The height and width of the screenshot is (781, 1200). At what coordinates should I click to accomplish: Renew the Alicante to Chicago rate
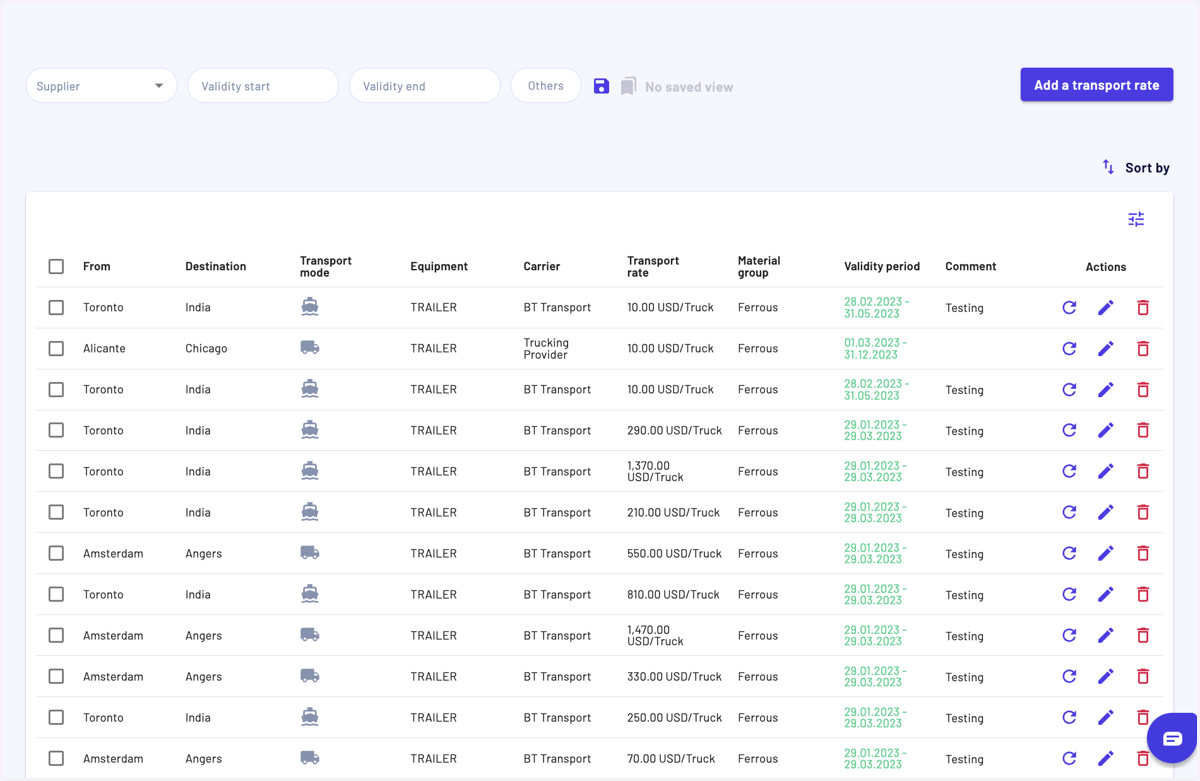1069,348
